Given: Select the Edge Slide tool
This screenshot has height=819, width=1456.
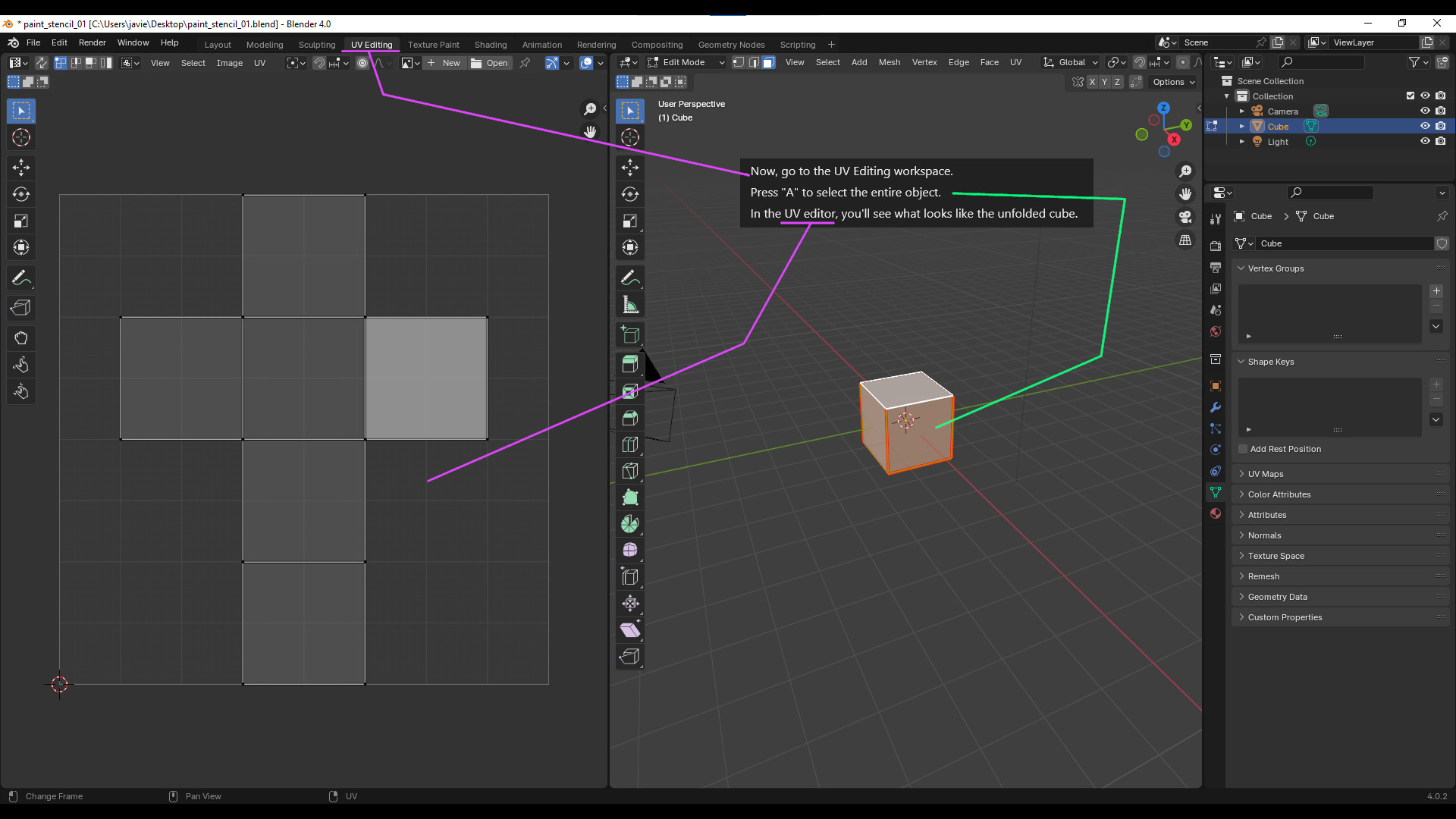Looking at the screenshot, I should pyautogui.click(x=630, y=576).
